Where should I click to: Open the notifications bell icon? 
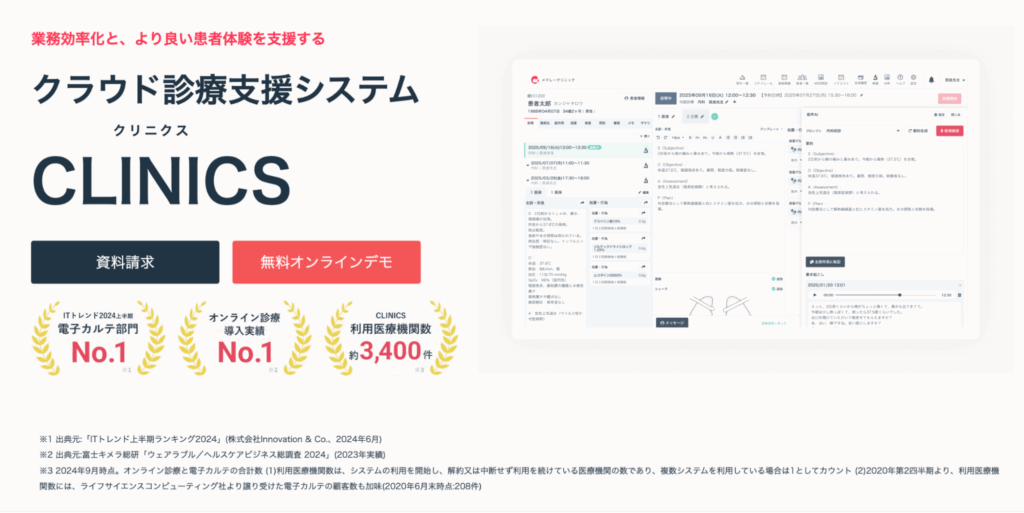point(931,80)
